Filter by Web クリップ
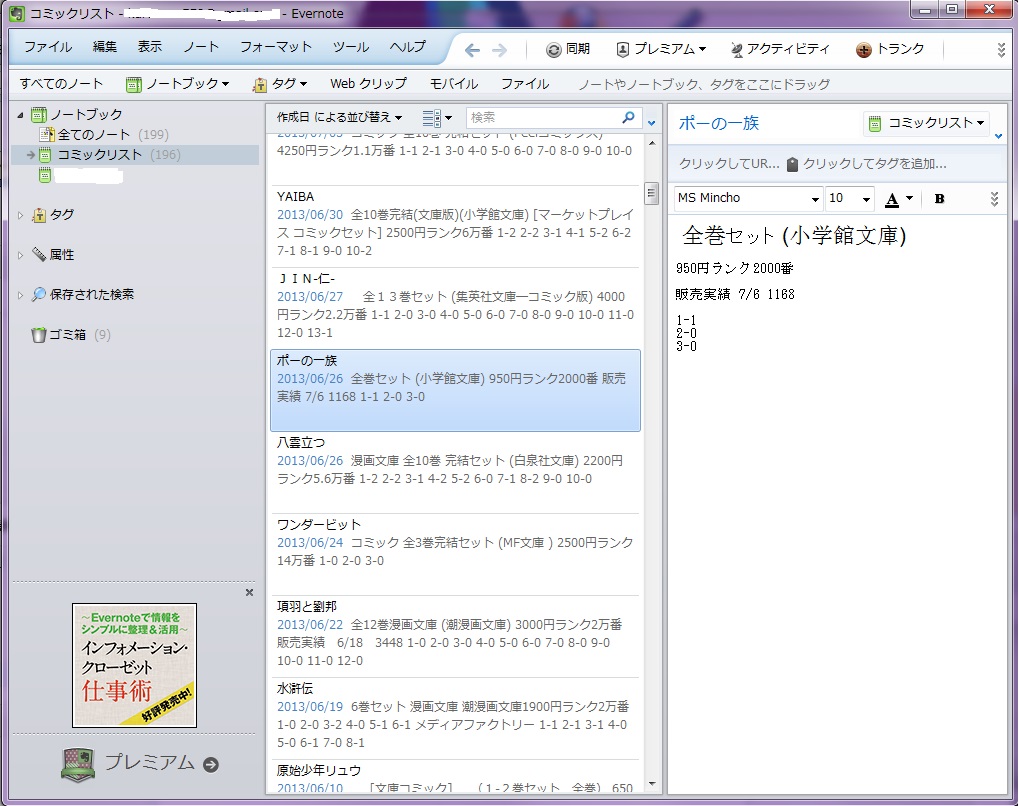 point(368,84)
